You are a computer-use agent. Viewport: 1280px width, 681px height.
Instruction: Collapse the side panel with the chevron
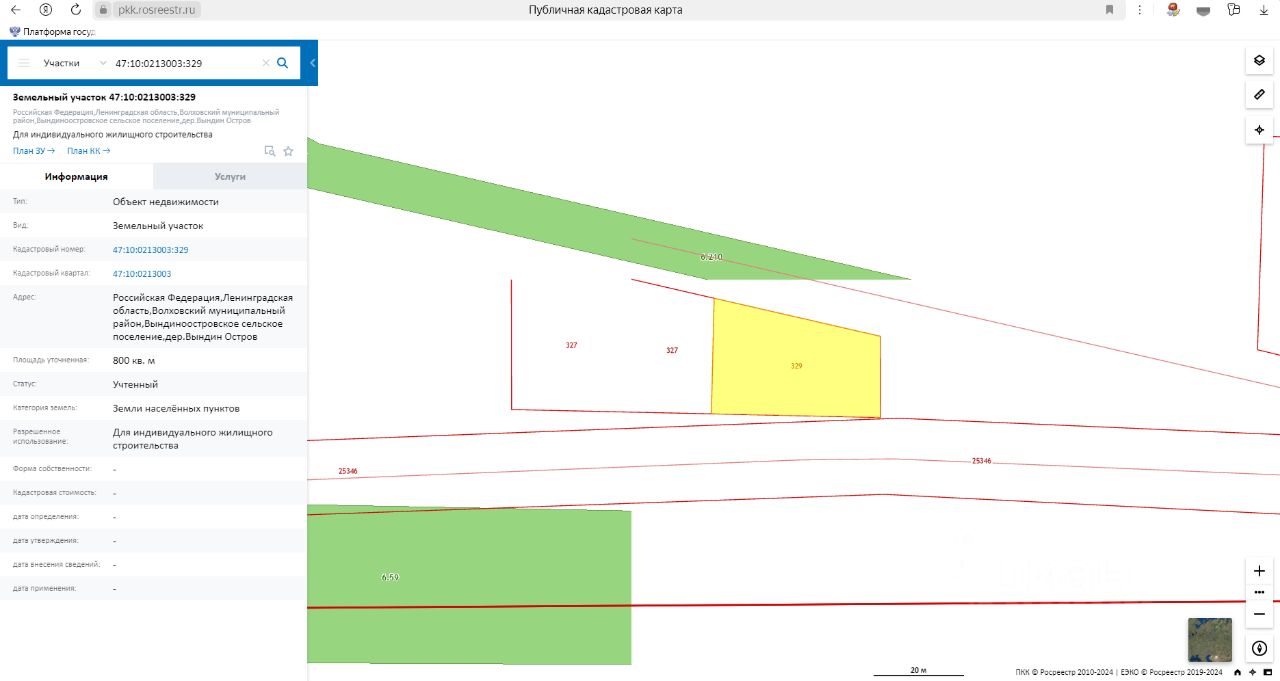(x=312, y=63)
